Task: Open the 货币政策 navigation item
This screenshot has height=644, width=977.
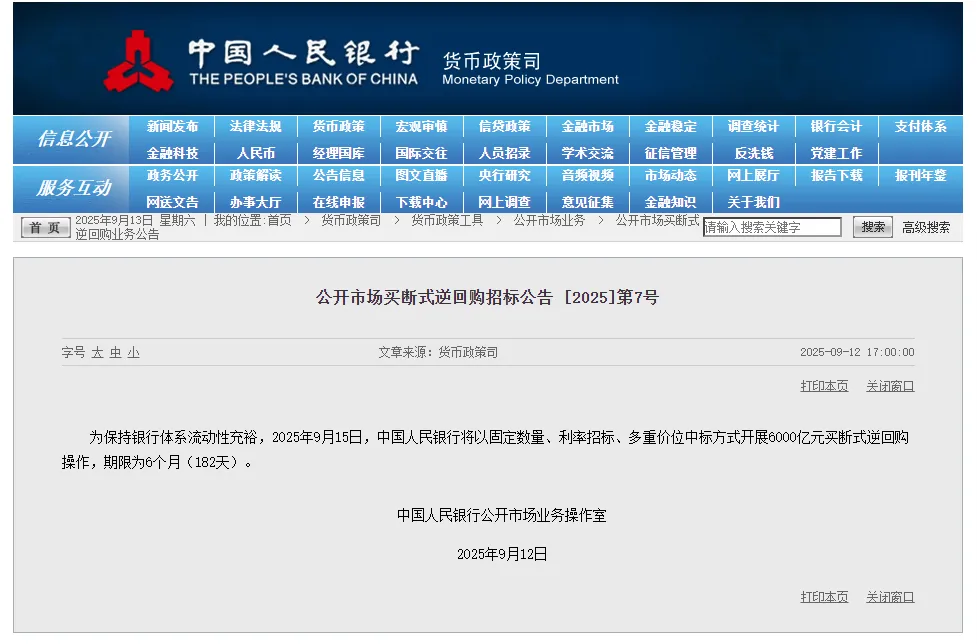Action: (x=338, y=127)
